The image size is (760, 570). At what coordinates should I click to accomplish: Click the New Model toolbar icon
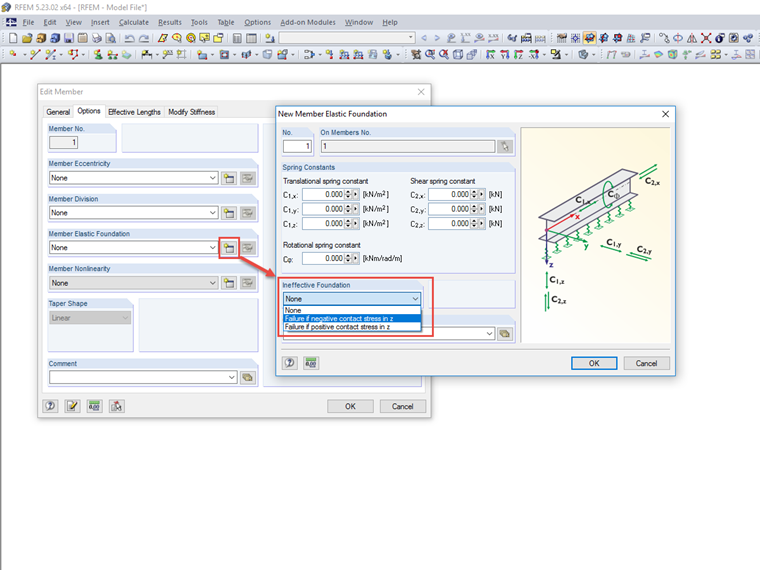(13, 38)
